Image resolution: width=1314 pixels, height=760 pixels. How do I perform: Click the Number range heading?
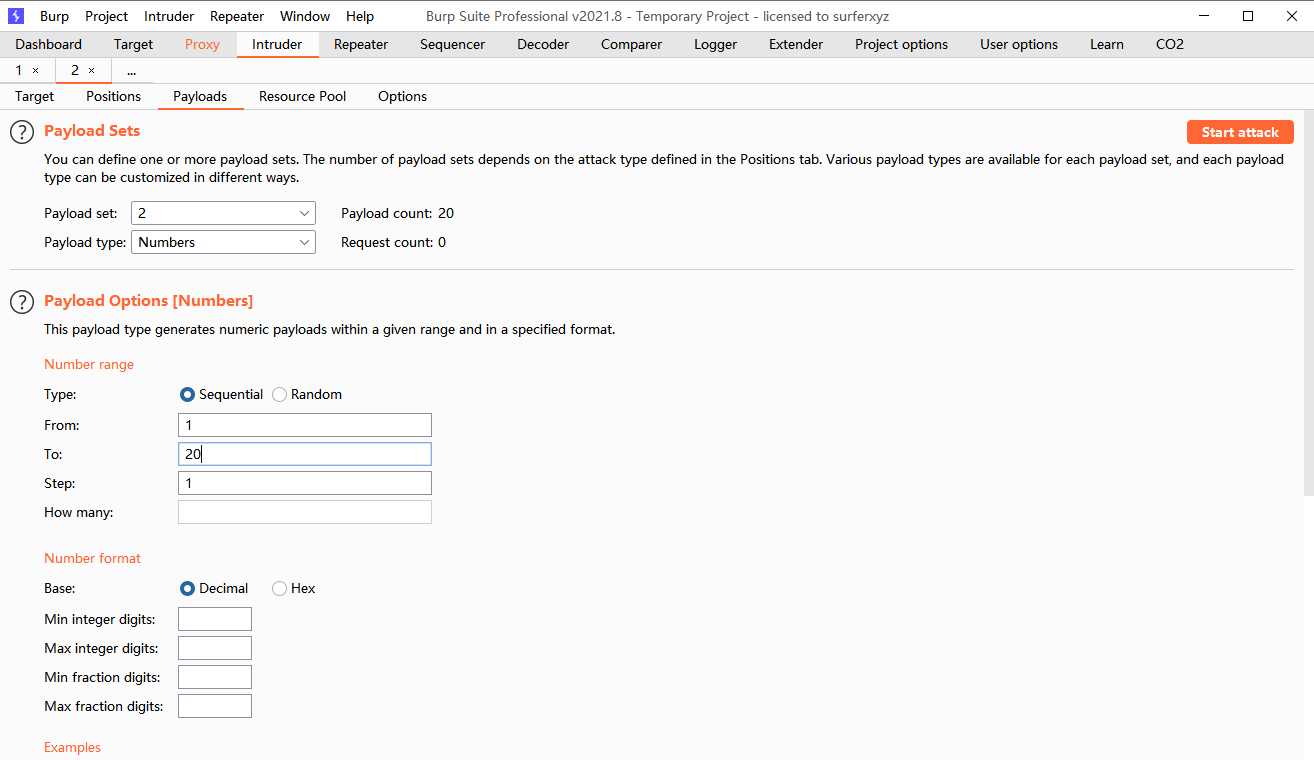pos(89,364)
